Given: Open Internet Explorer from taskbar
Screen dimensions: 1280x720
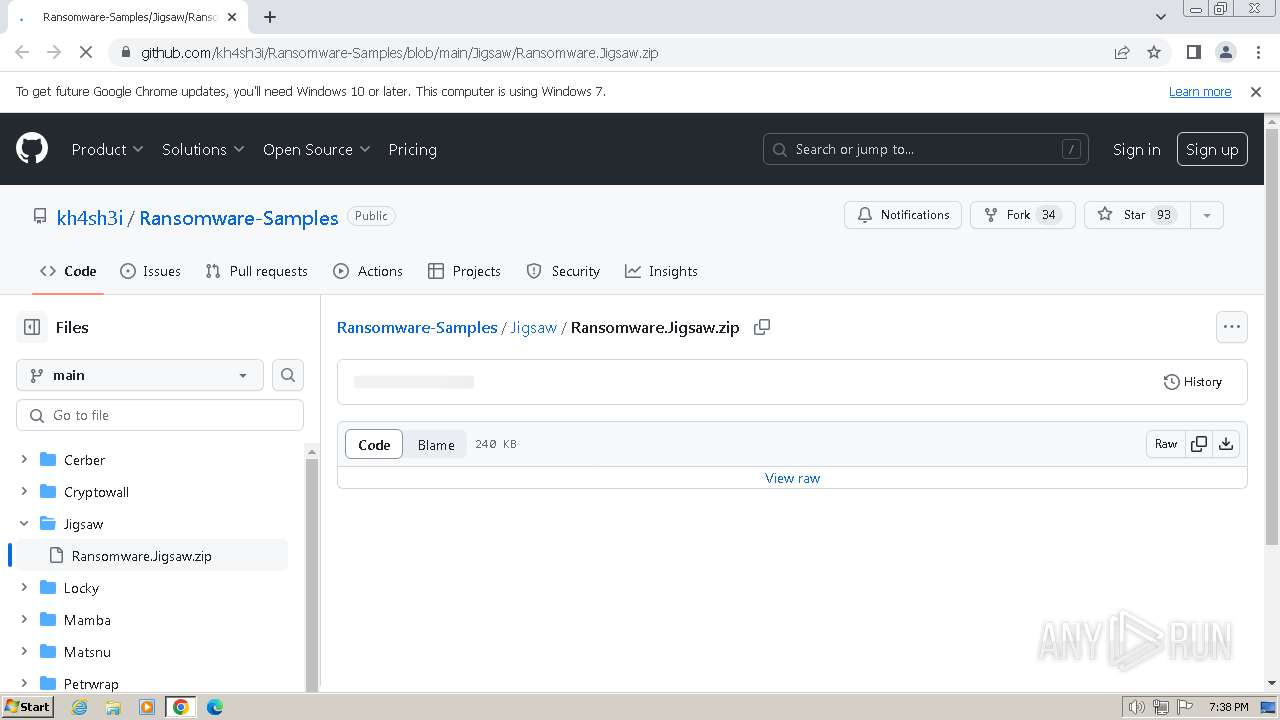Looking at the screenshot, I should (79, 707).
